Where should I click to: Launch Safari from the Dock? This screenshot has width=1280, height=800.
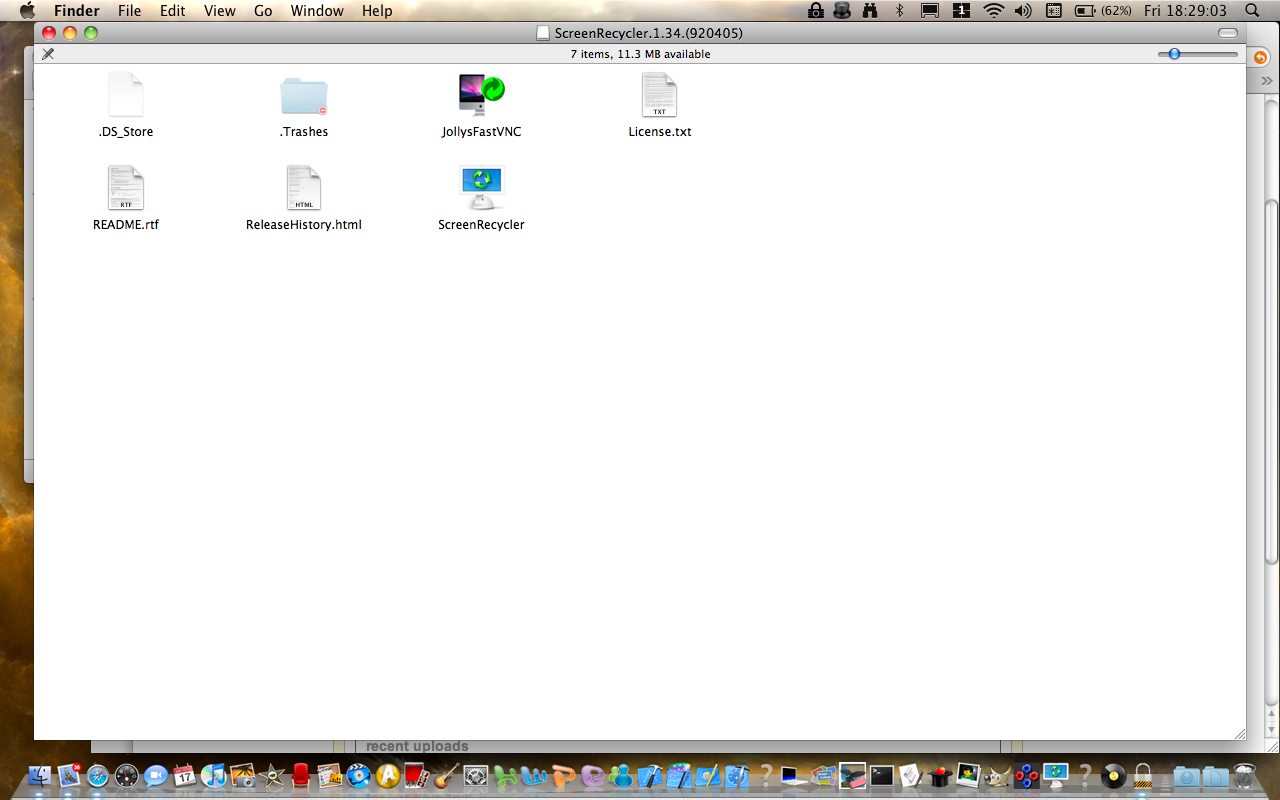click(x=97, y=775)
